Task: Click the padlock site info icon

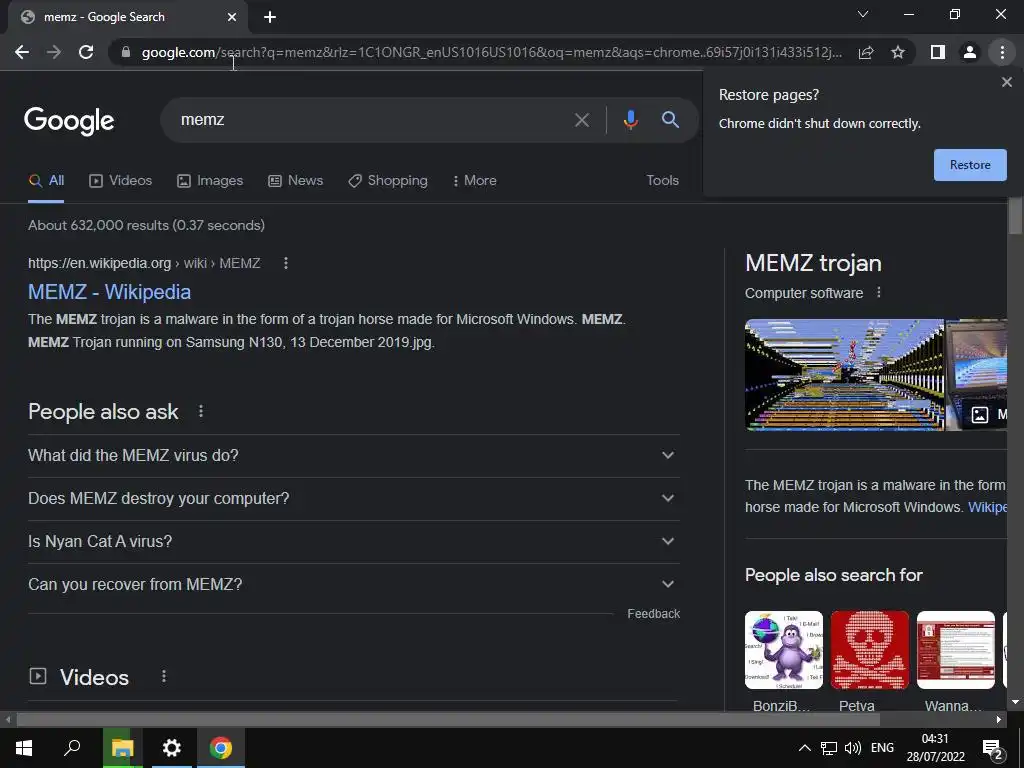Action: point(126,52)
